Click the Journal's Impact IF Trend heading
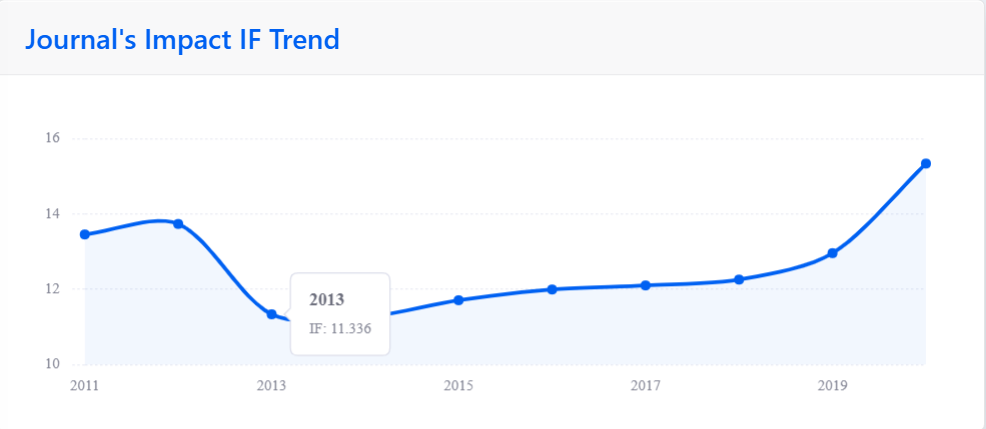The width and height of the screenshot is (986, 429). (182, 40)
